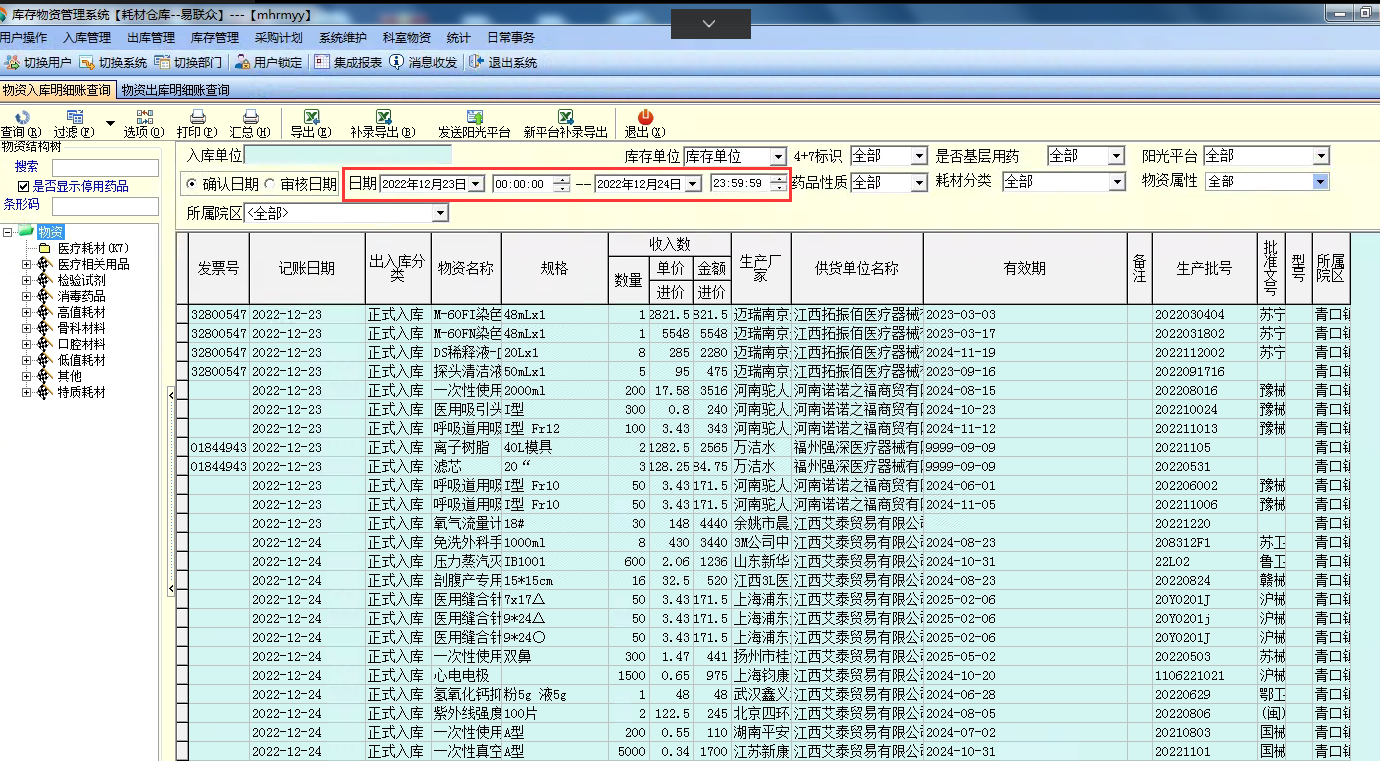Screen dimensions: 1380x761
Task: Open the 阳光平台 dropdown
Action: [1321, 157]
